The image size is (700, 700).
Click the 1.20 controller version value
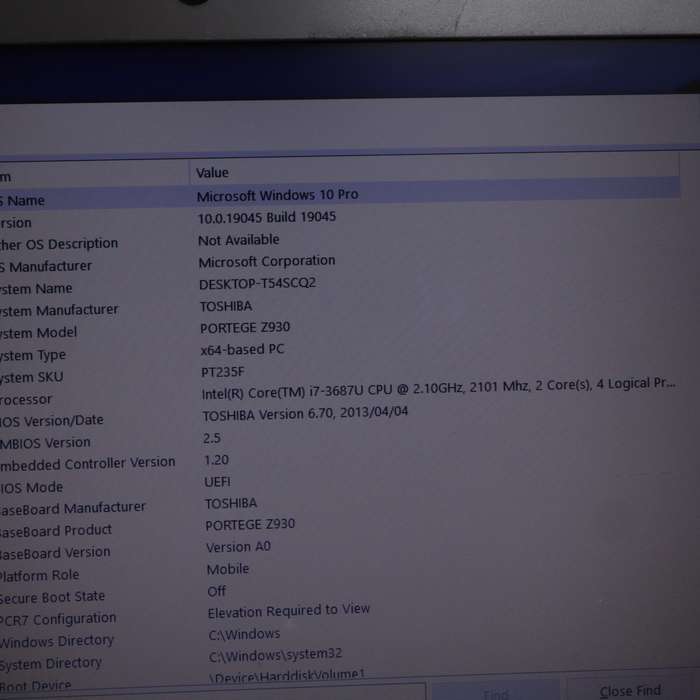point(216,460)
